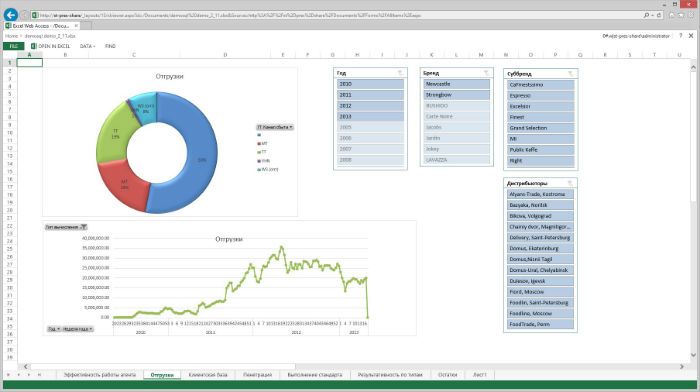Viewport: 700px width, 392px height.
Task: Select Night in the Суббренд slicer
Action: [x=540, y=160]
